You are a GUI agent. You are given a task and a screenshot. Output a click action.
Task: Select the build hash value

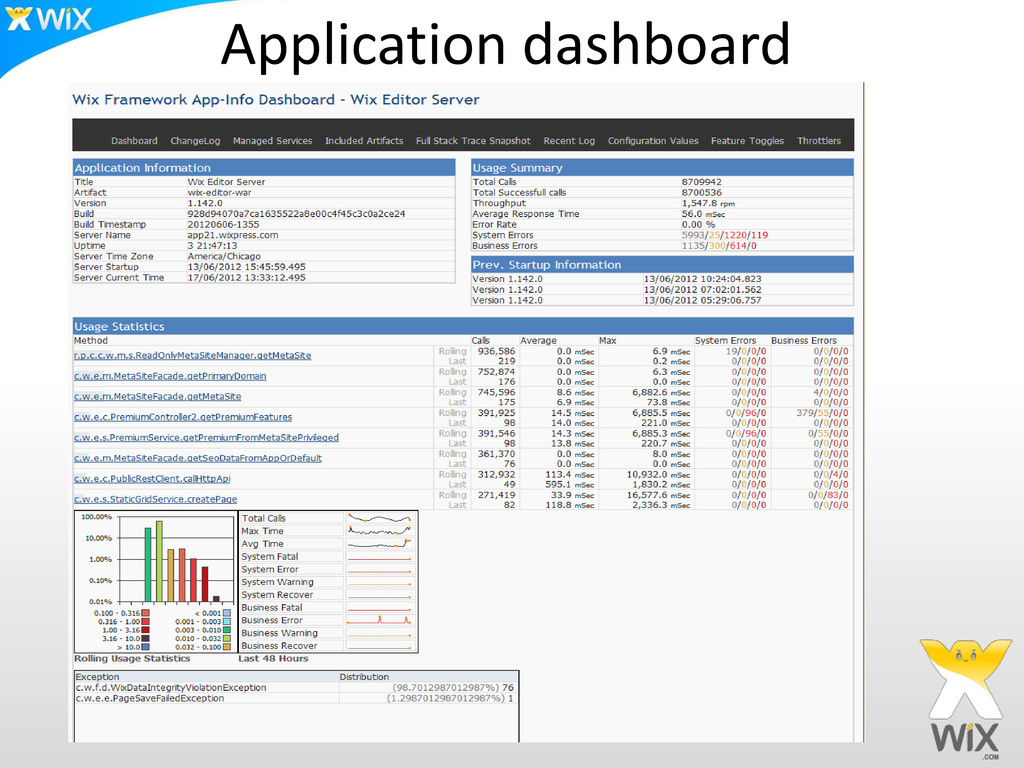tap(296, 214)
